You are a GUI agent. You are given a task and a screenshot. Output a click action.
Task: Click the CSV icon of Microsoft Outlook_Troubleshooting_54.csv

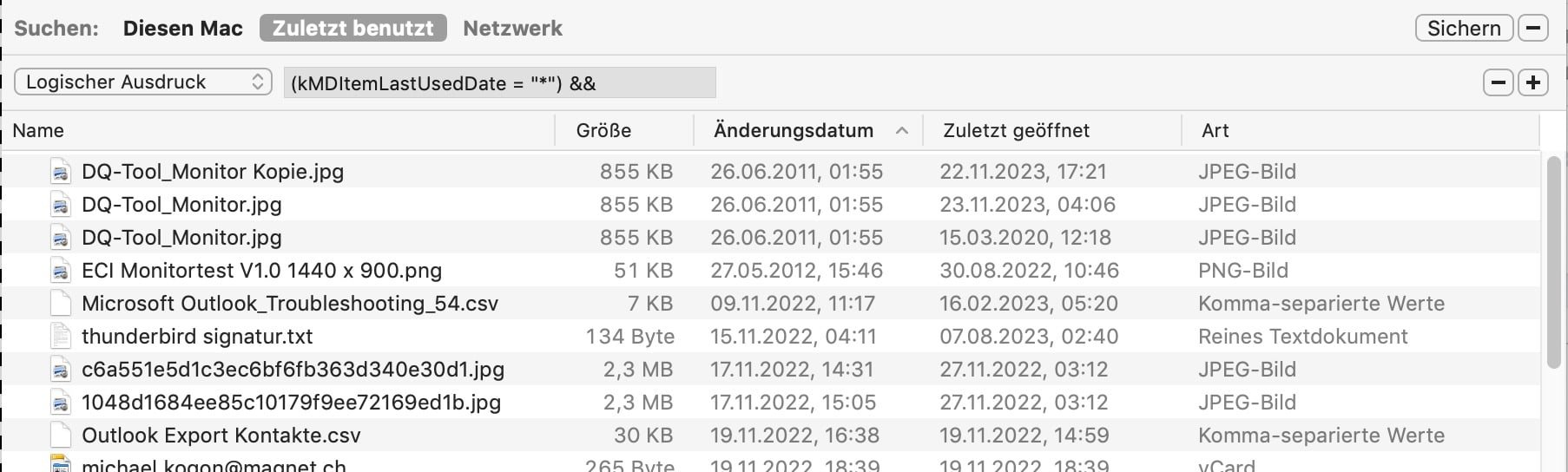[60, 304]
